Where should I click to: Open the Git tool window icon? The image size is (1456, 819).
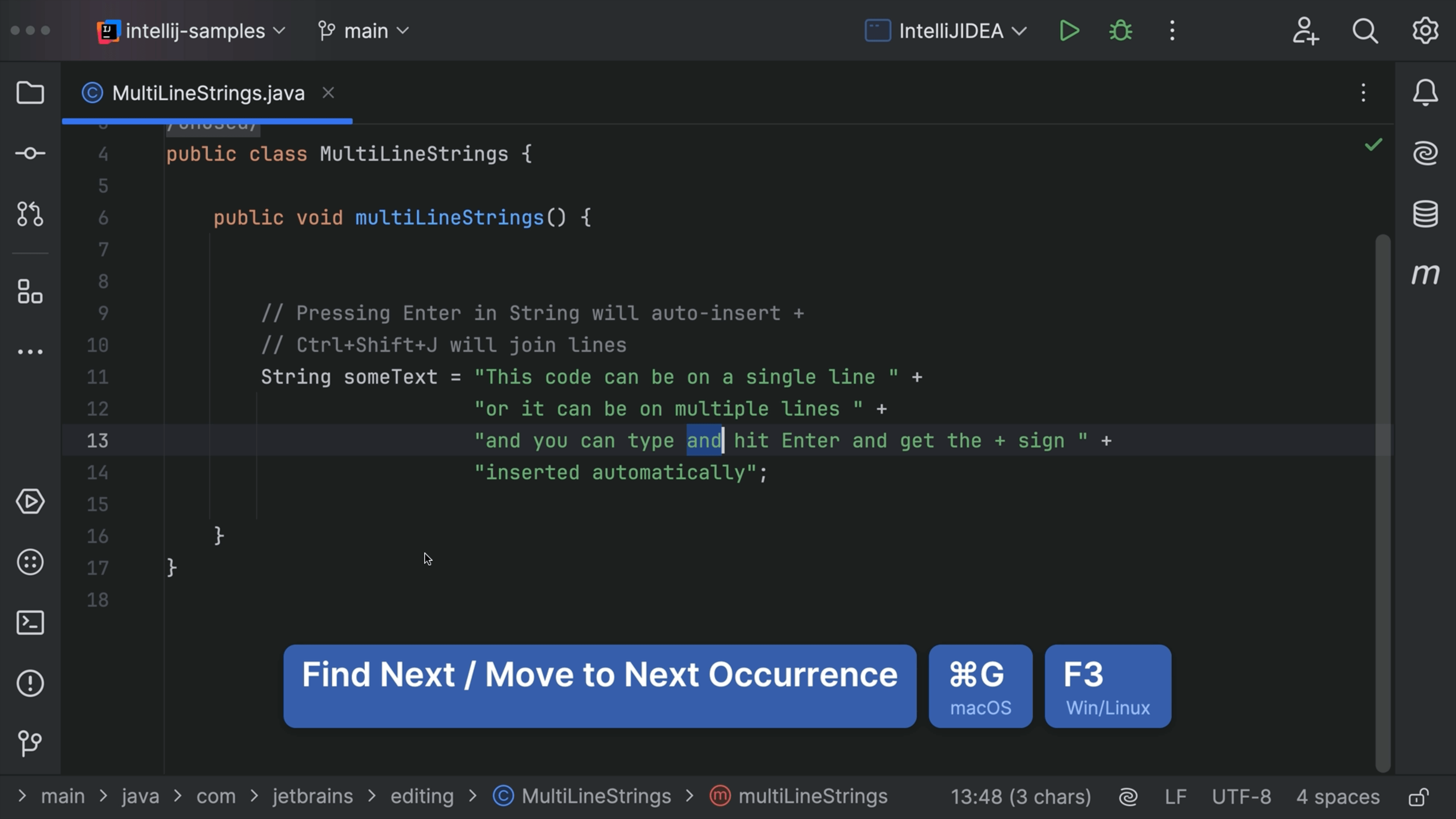[x=30, y=743]
